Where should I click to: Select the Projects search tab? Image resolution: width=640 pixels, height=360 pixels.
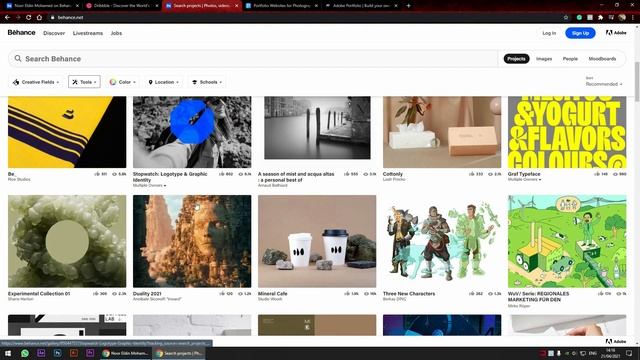click(516, 59)
